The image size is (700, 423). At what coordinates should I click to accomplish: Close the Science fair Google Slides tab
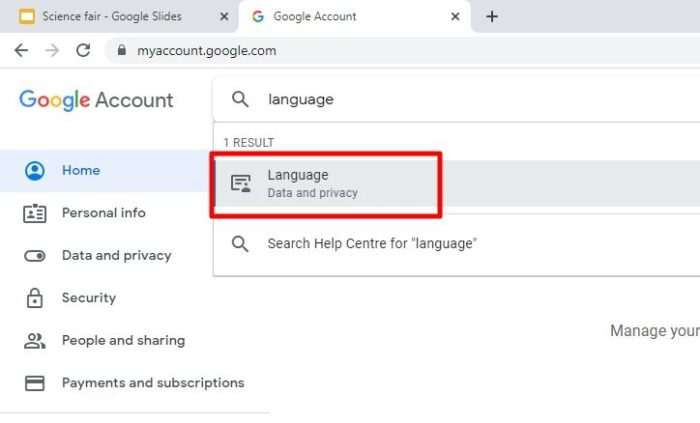[224, 17]
